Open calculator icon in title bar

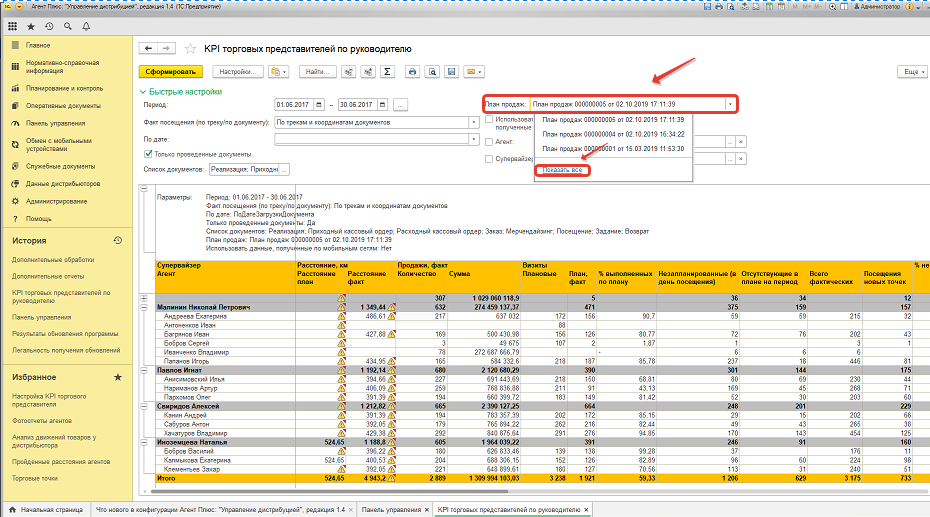tap(769, 7)
